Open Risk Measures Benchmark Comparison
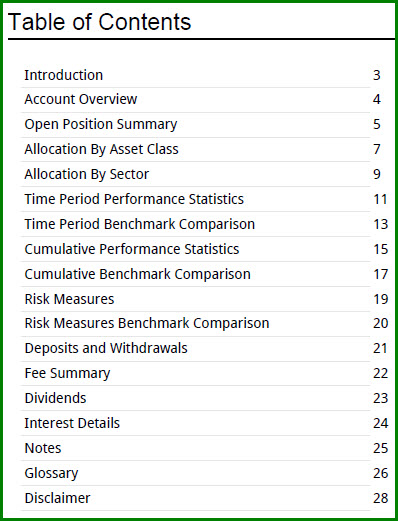Viewport: 398px width, 521px height. [x=147, y=323]
